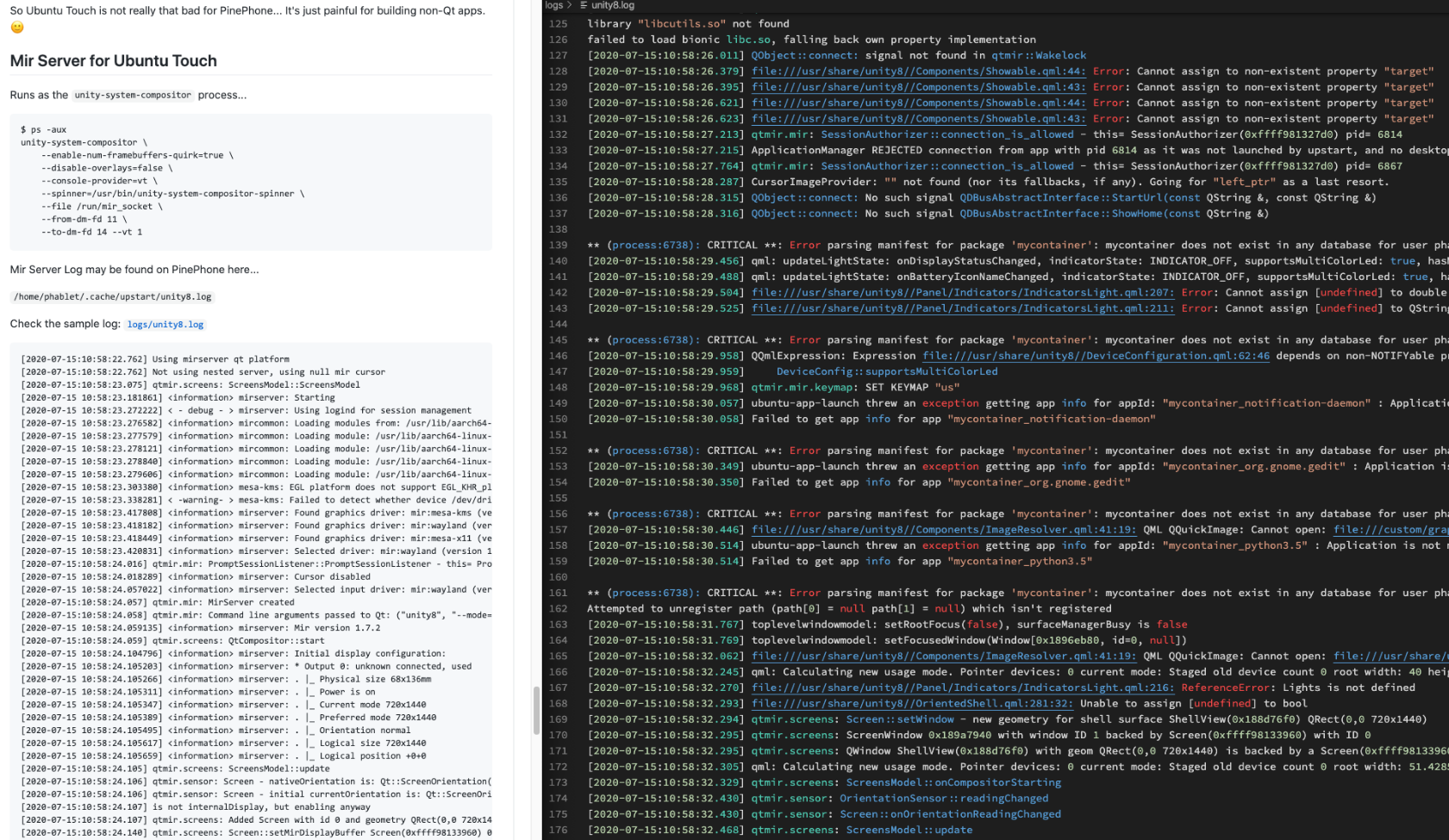The height and width of the screenshot is (840, 1449).
Task: Click the /home/phablet/.cache/upstart/unity8.log path
Action: pos(112,297)
